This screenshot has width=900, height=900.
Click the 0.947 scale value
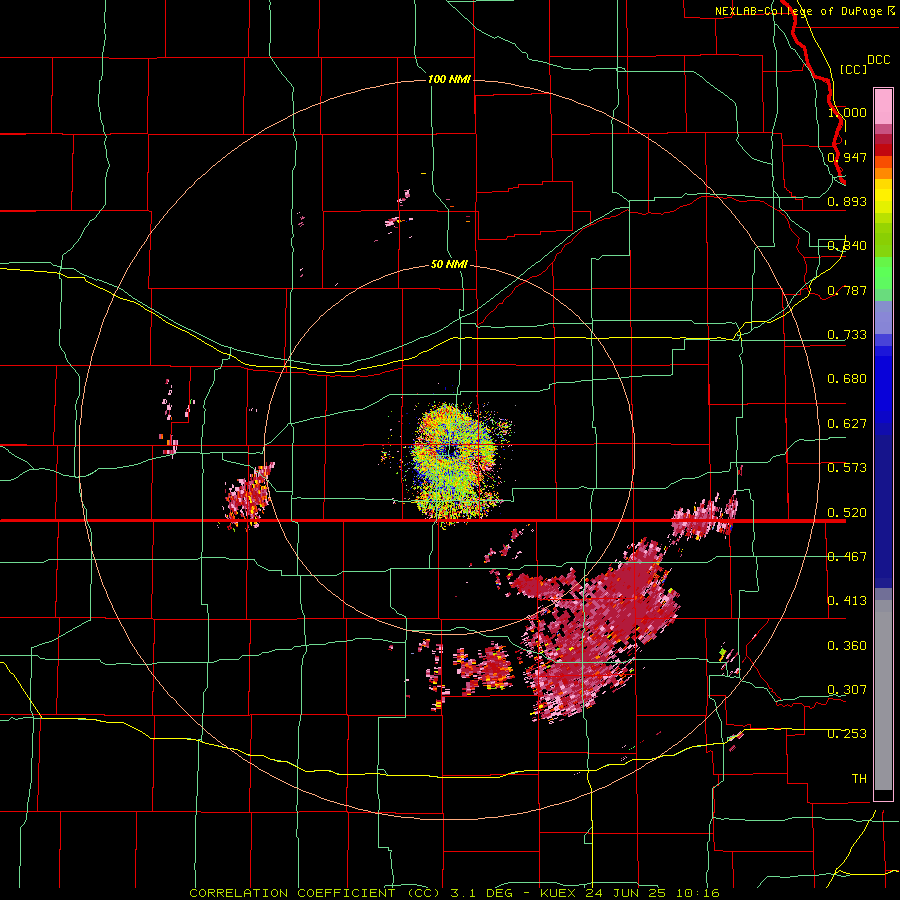(x=847, y=157)
